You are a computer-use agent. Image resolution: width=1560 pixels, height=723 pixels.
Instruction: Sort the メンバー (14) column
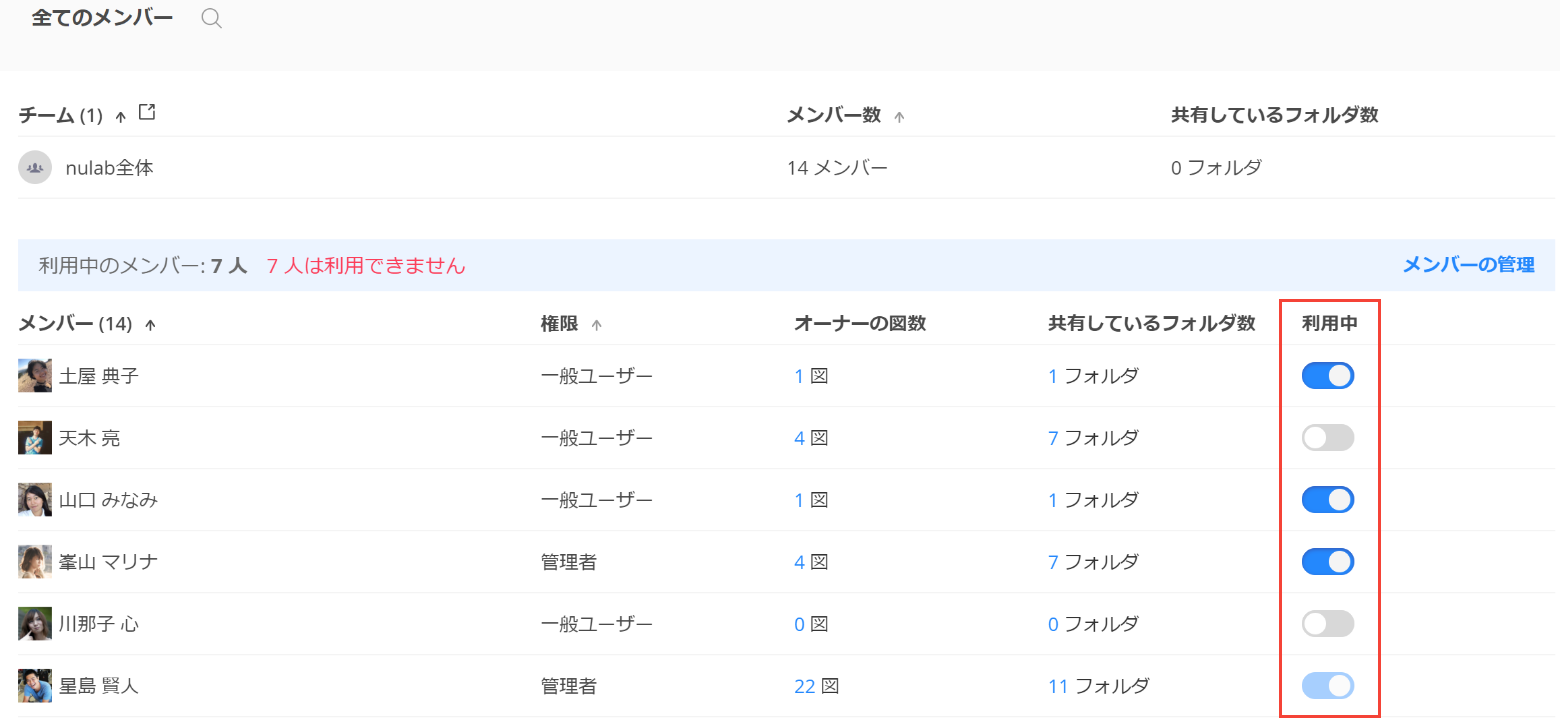click(x=151, y=325)
